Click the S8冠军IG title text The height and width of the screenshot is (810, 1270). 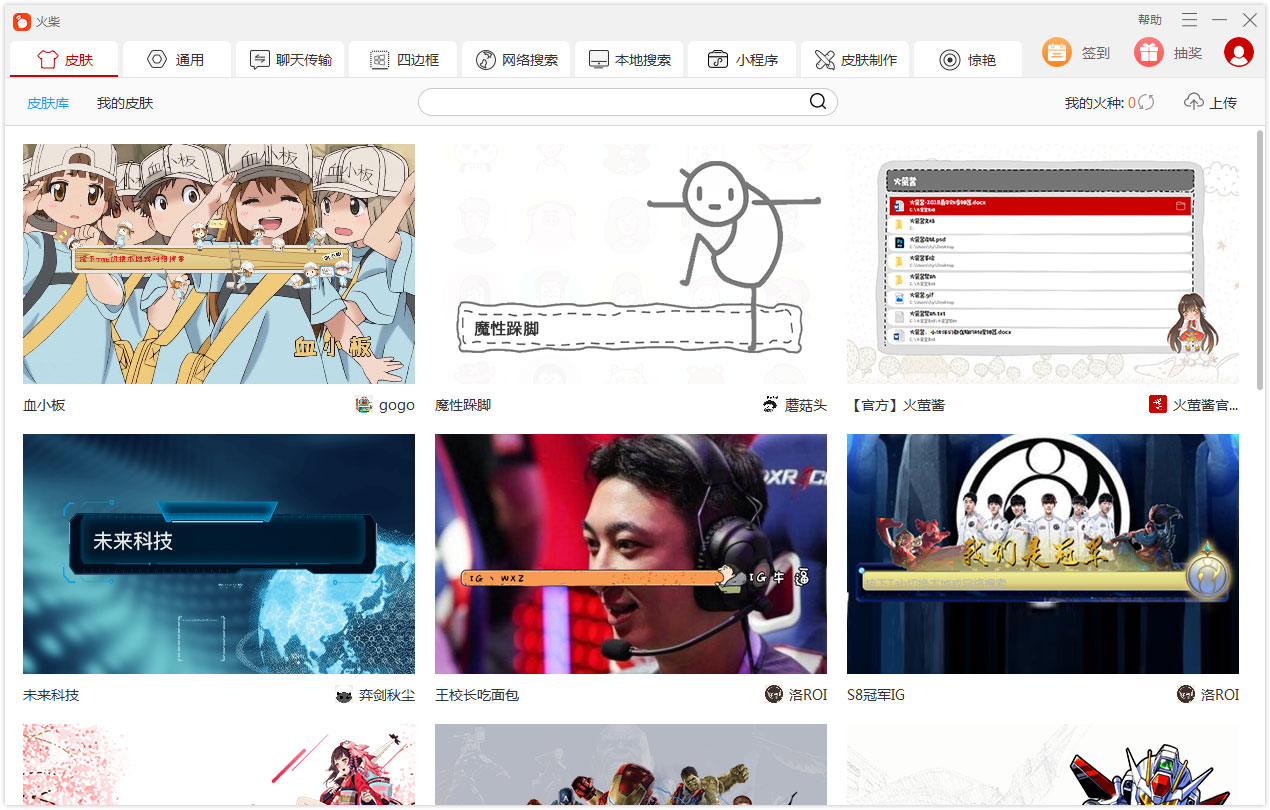pyautogui.click(x=876, y=696)
